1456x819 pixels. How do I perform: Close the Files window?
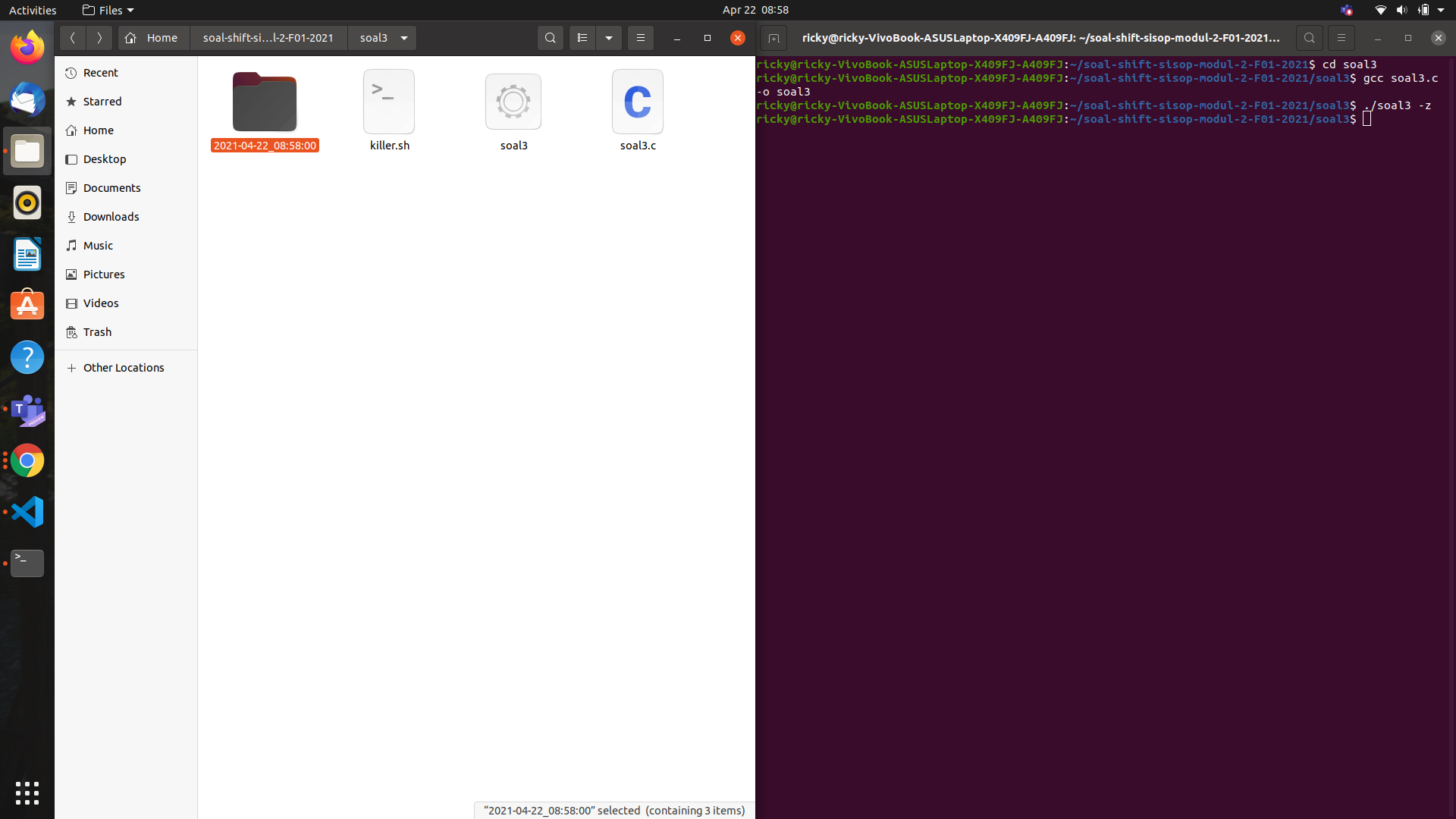[x=738, y=38]
